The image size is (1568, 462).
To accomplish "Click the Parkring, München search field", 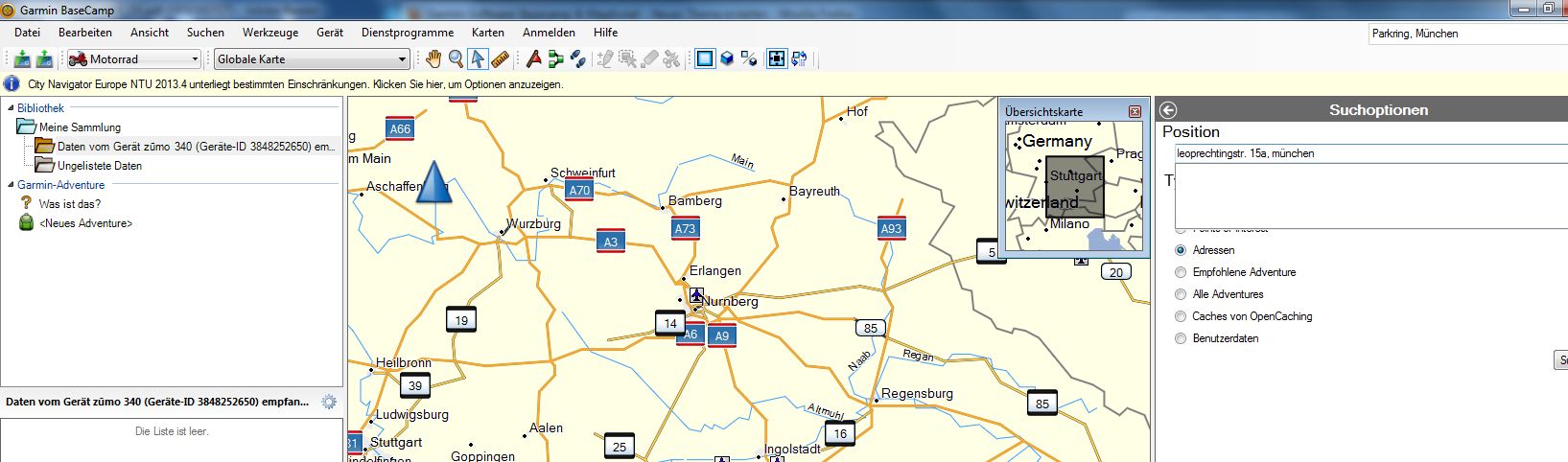I will point(1467,34).
